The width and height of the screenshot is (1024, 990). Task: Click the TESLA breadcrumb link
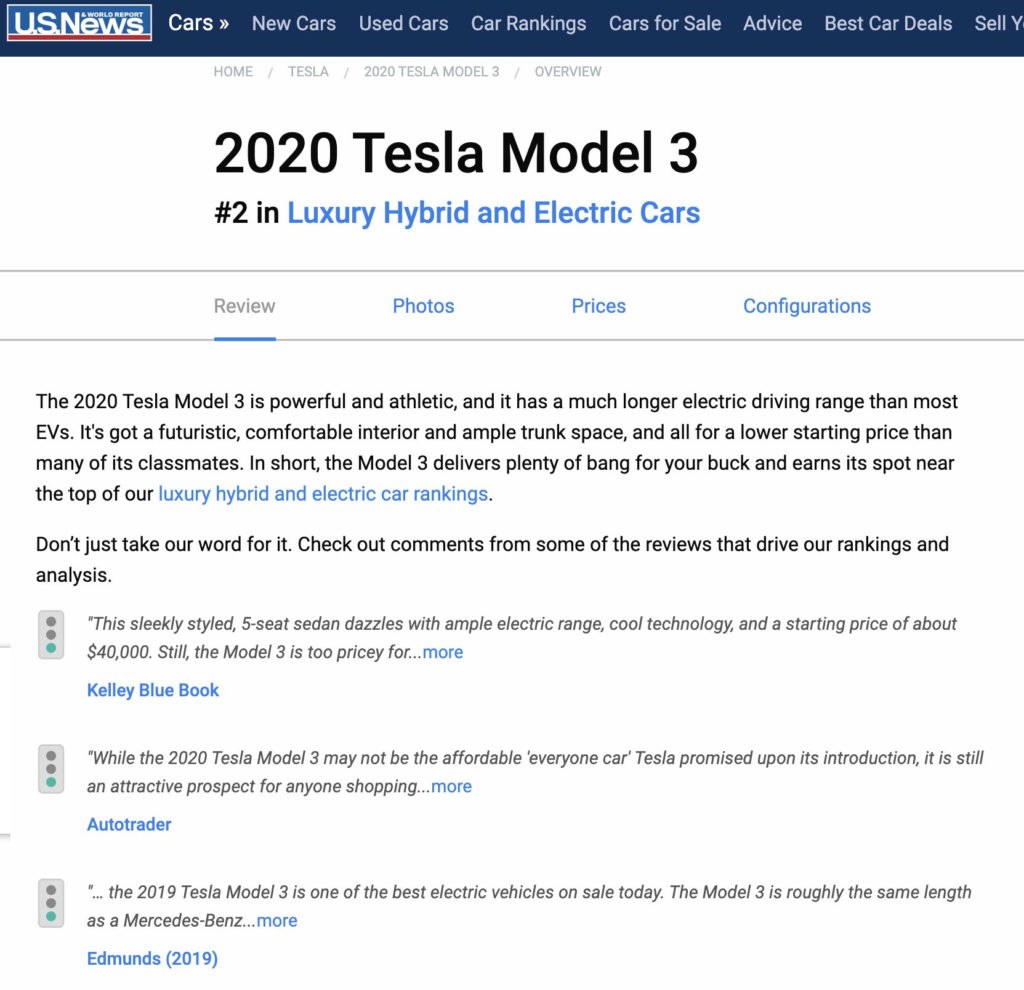click(x=308, y=72)
